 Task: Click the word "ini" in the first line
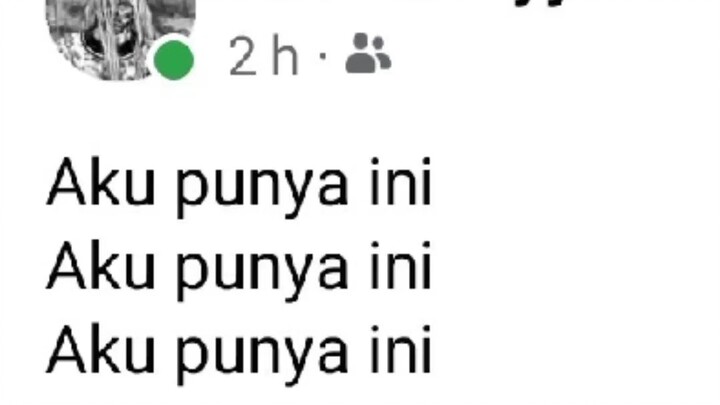401,181
